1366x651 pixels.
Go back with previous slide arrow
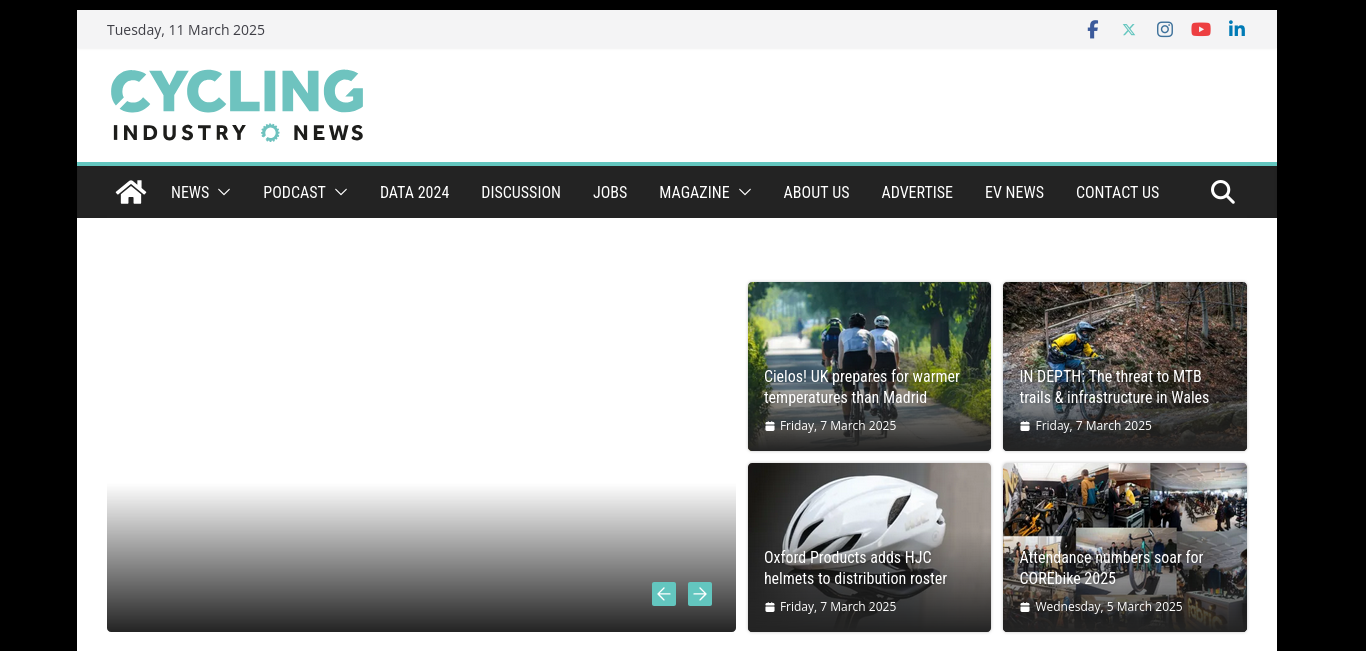[664, 594]
